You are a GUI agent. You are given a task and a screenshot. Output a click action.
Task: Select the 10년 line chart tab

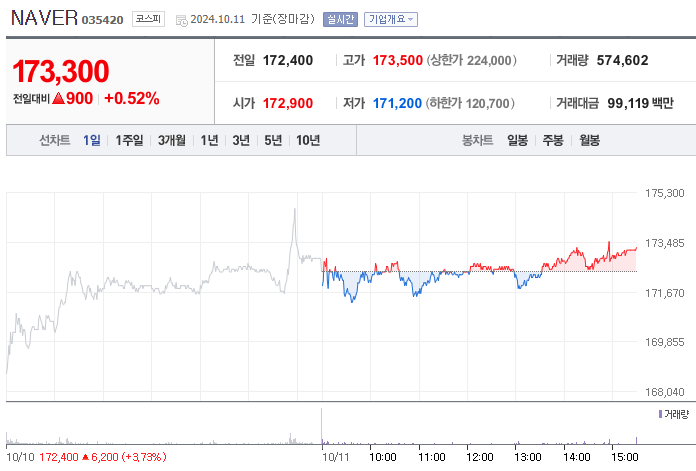pos(308,140)
